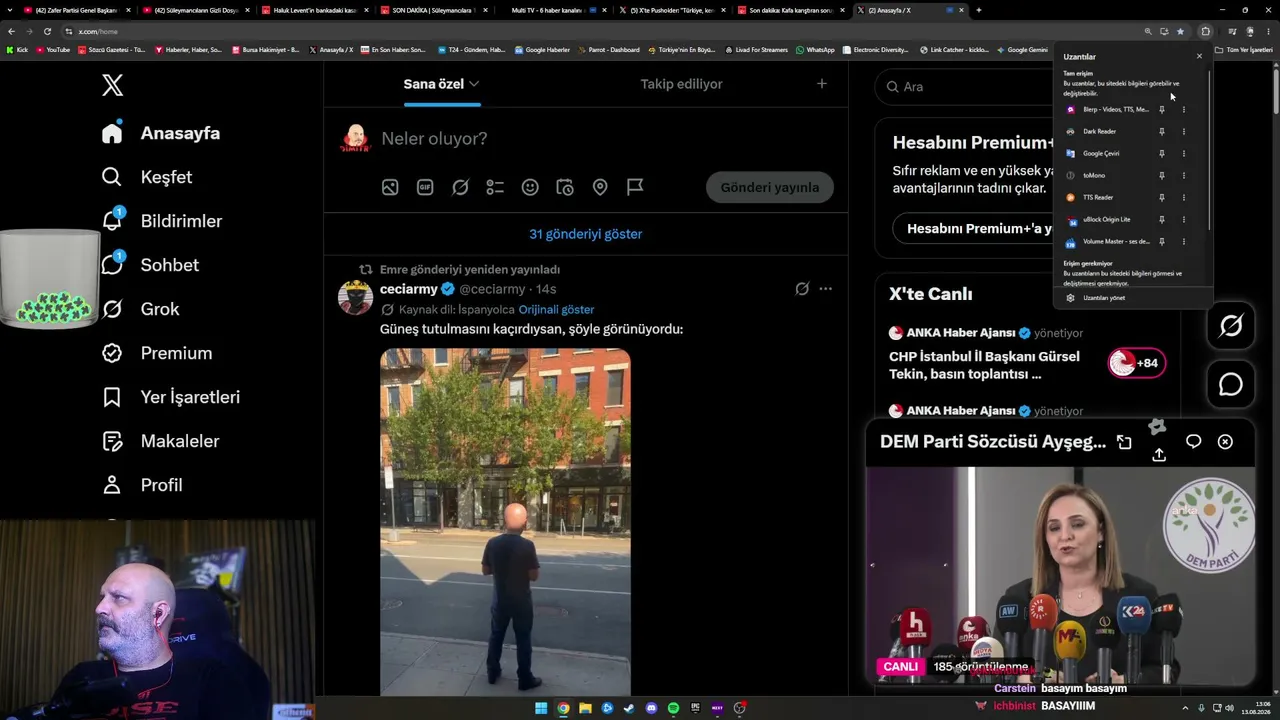The width and height of the screenshot is (1280, 720).
Task: Switch to Multi TV browser tab
Action: tap(553, 10)
